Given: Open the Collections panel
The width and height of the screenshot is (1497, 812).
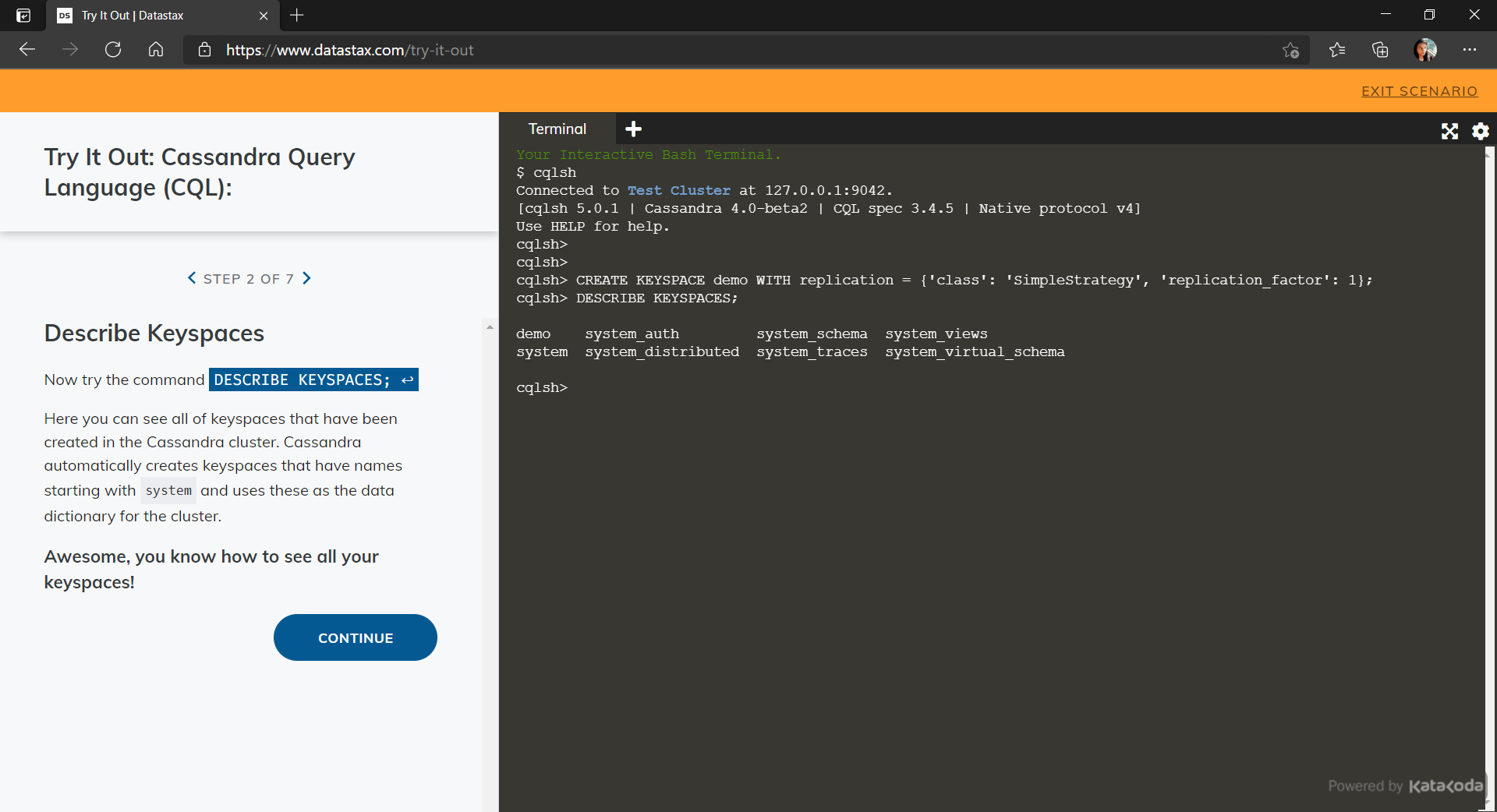Looking at the screenshot, I should point(1381,50).
